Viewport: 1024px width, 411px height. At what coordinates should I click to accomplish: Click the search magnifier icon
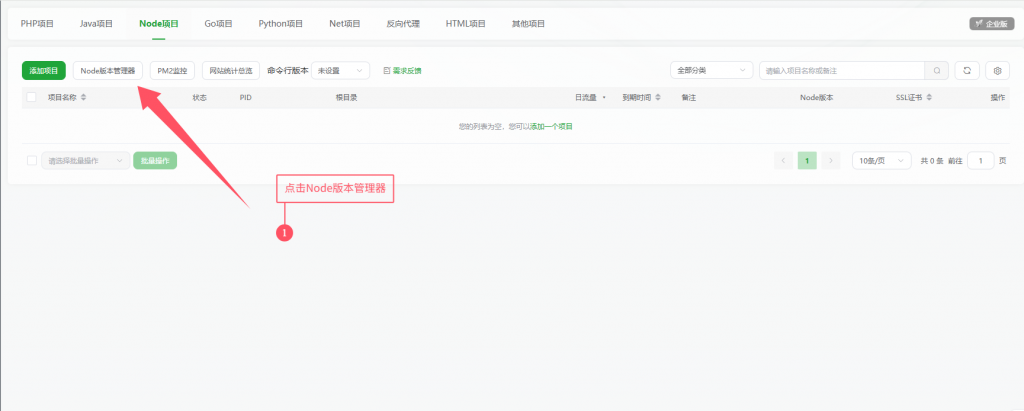point(937,70)
